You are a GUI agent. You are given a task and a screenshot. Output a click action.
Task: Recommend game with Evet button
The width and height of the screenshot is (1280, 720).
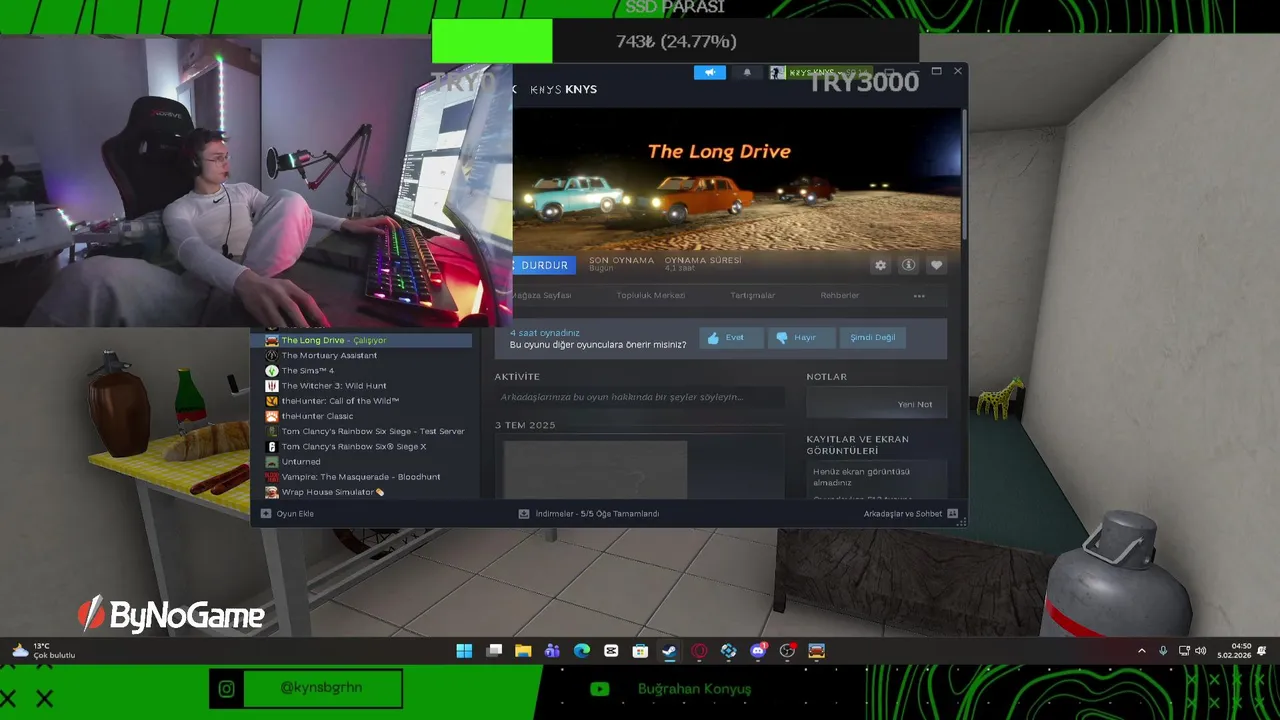point(731,338)
